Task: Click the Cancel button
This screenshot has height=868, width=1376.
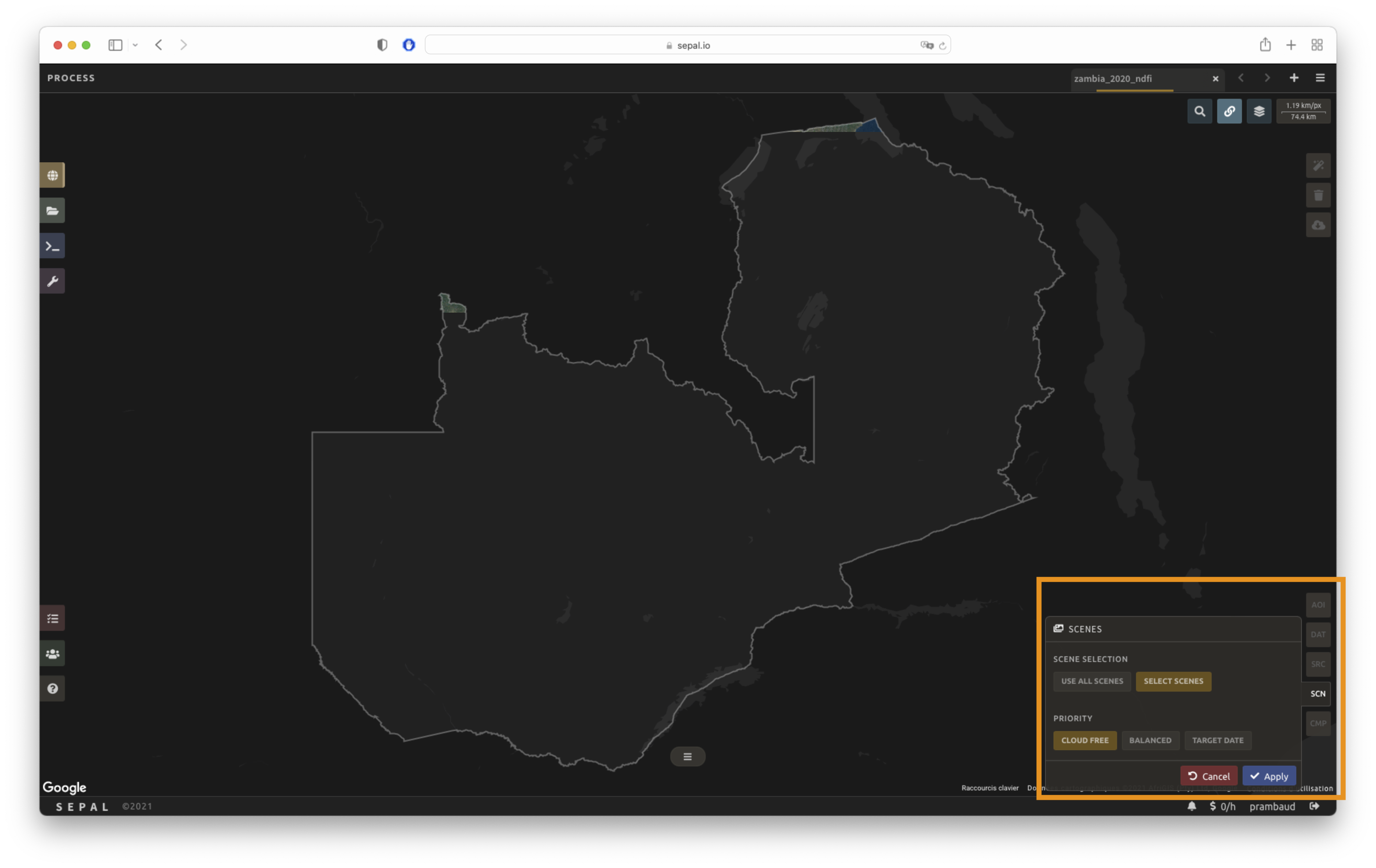Action: (1208, 776)
